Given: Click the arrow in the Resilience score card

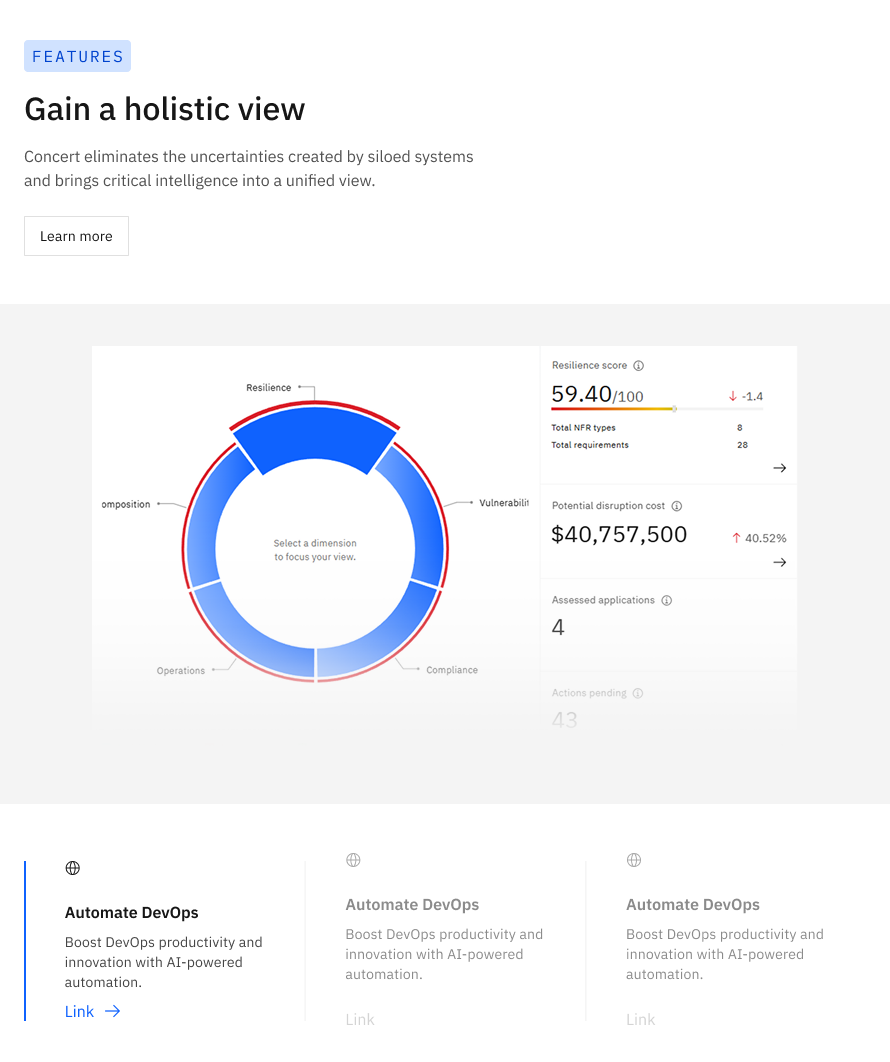Looking at the screenshot, I should coord(780,468).
